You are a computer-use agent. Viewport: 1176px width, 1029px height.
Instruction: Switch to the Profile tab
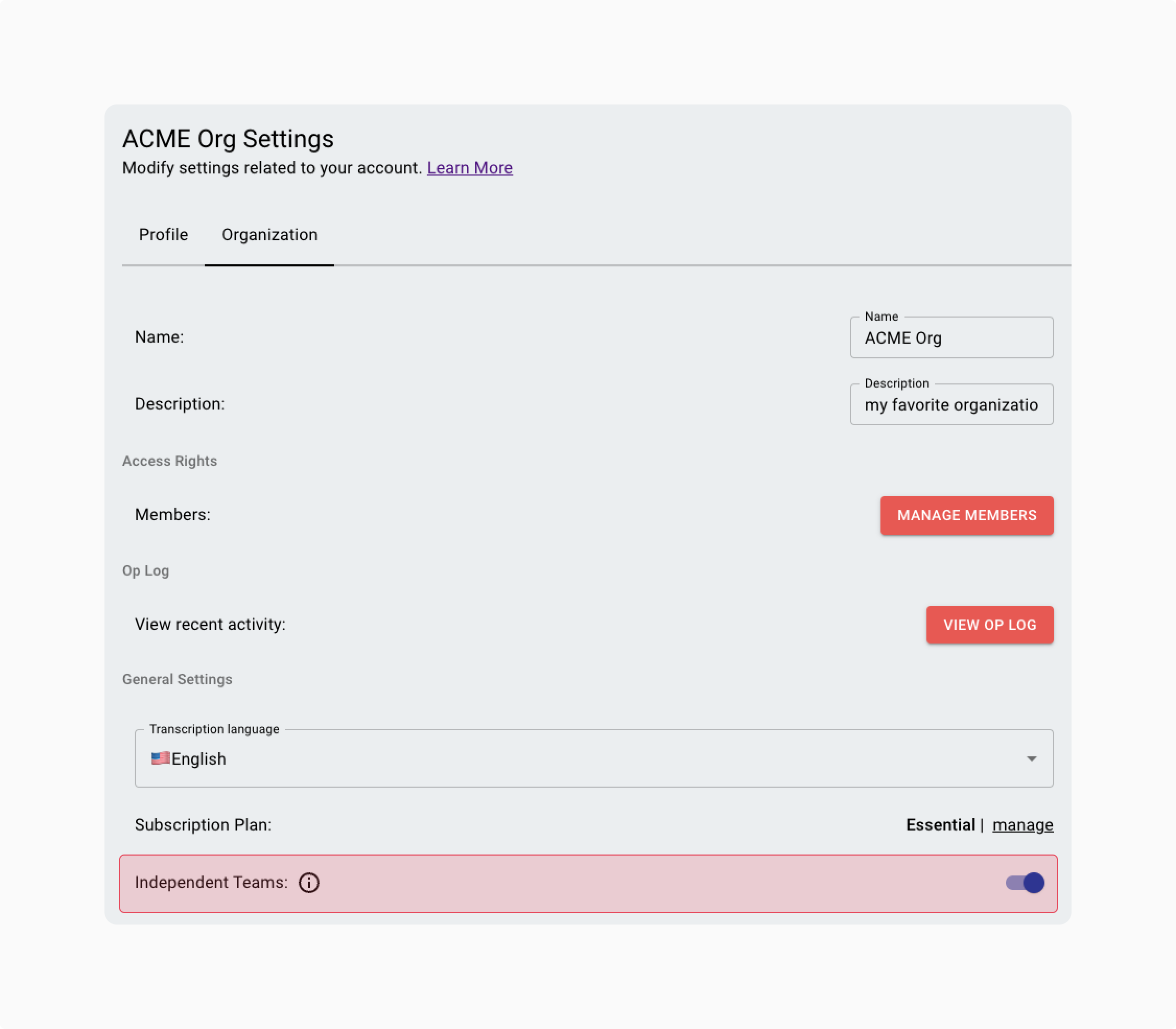[x=163, y=234]
